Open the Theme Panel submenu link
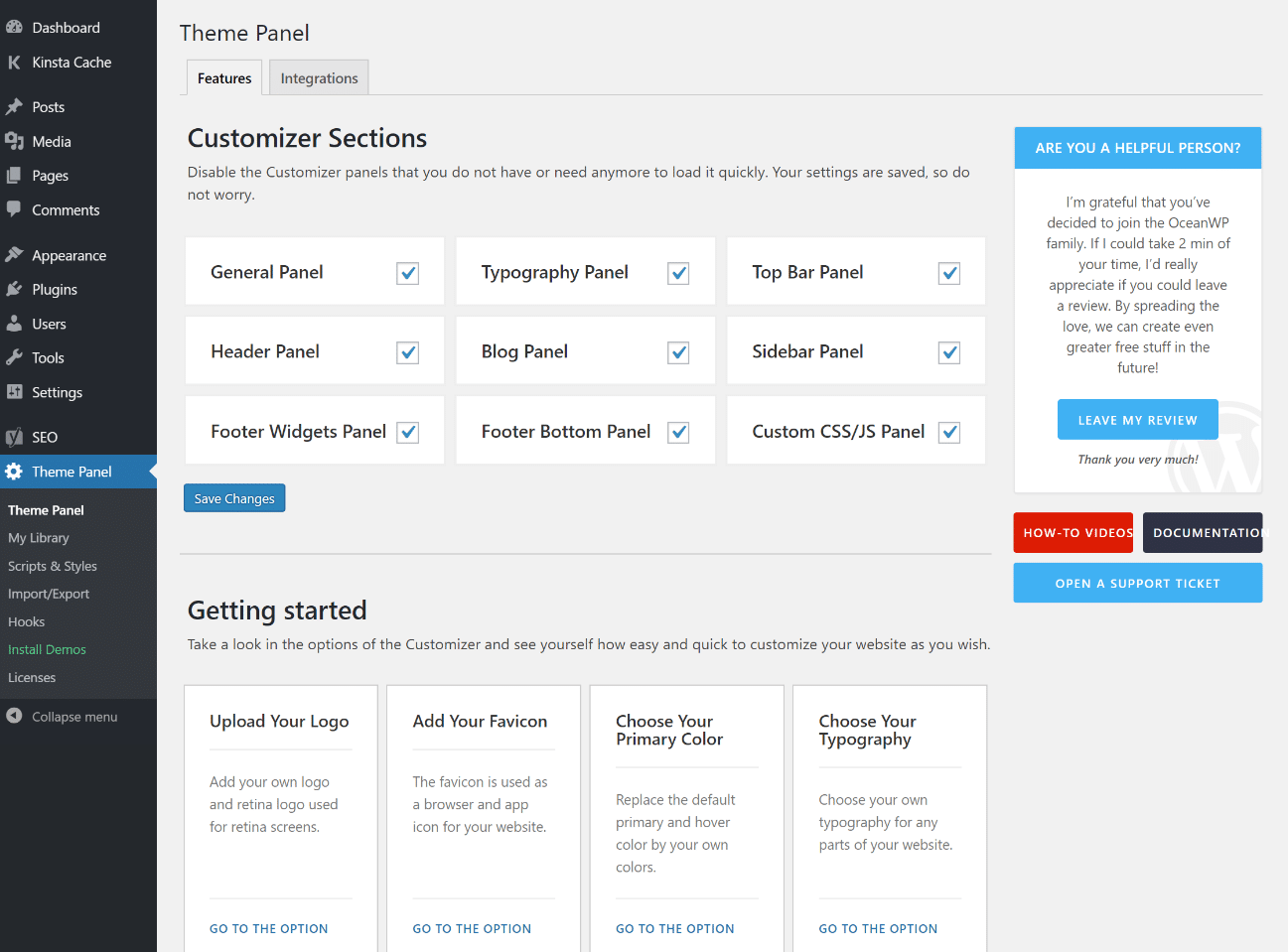The height and width of the screenshot is (952, 1288). click(x=46, y=510)
